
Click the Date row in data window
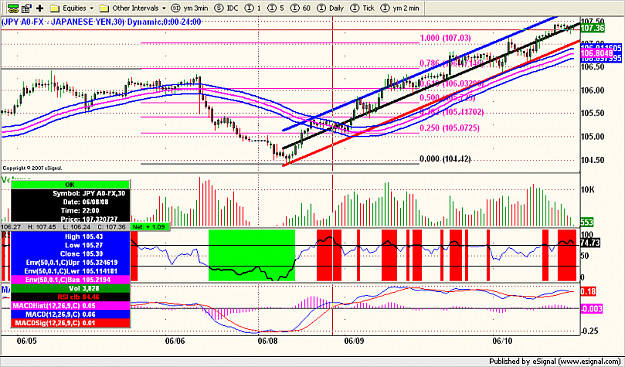[x=70, y=202]
